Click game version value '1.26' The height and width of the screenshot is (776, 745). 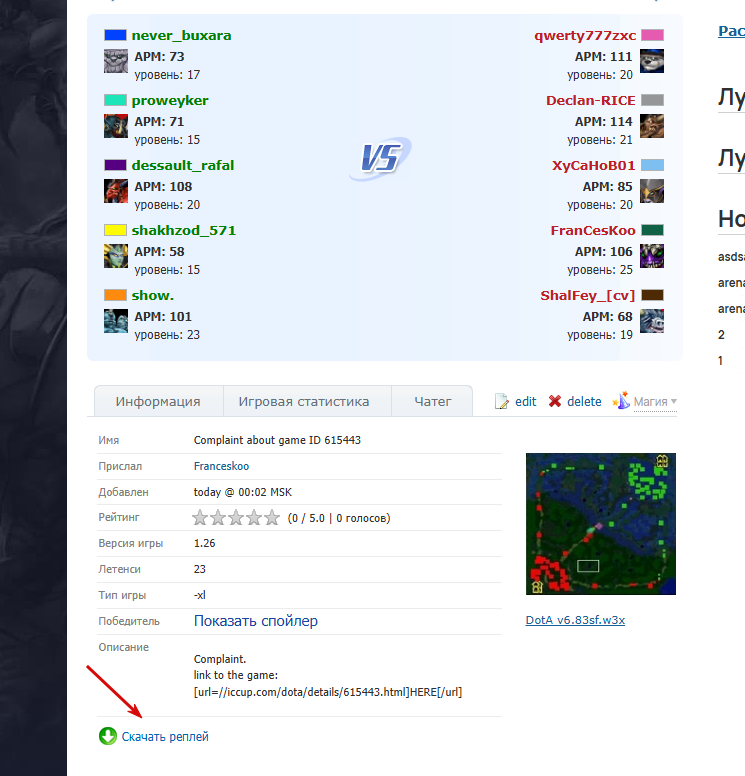coord(204,543)
